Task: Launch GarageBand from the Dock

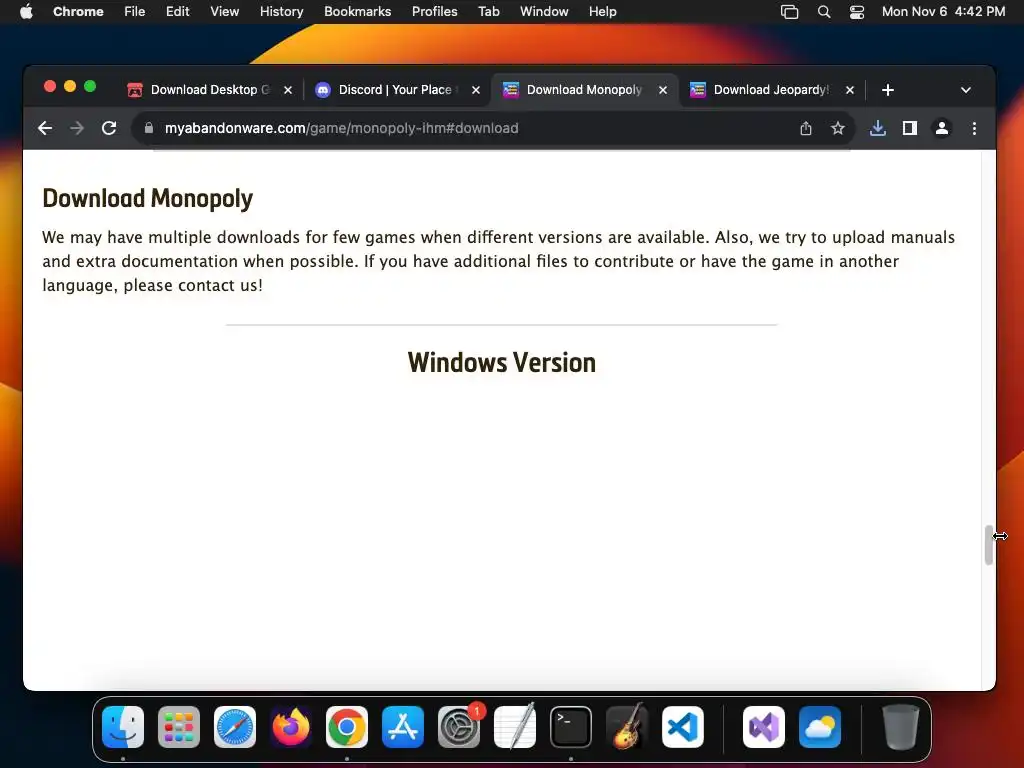Action: pyautogui.click(x=627, y=727)
